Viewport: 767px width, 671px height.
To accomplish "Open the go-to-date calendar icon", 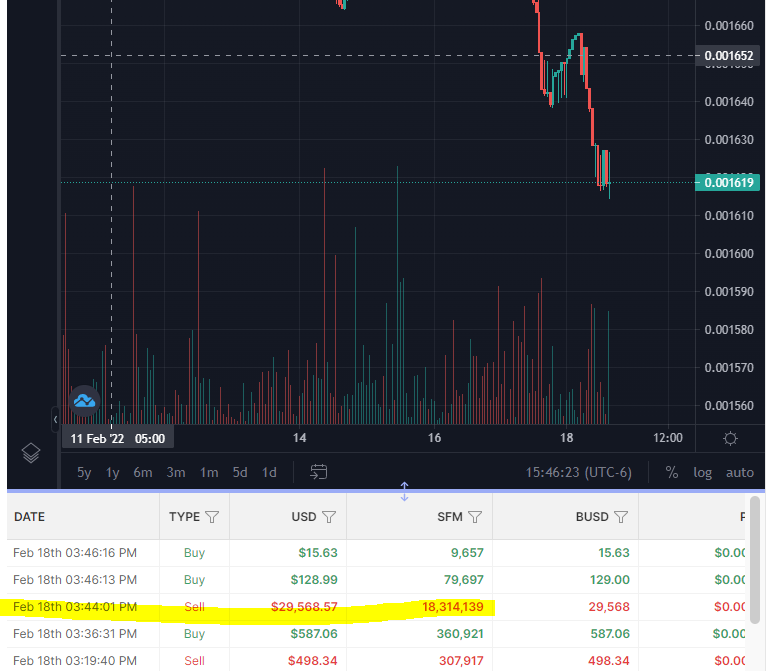I will point(318,472).
